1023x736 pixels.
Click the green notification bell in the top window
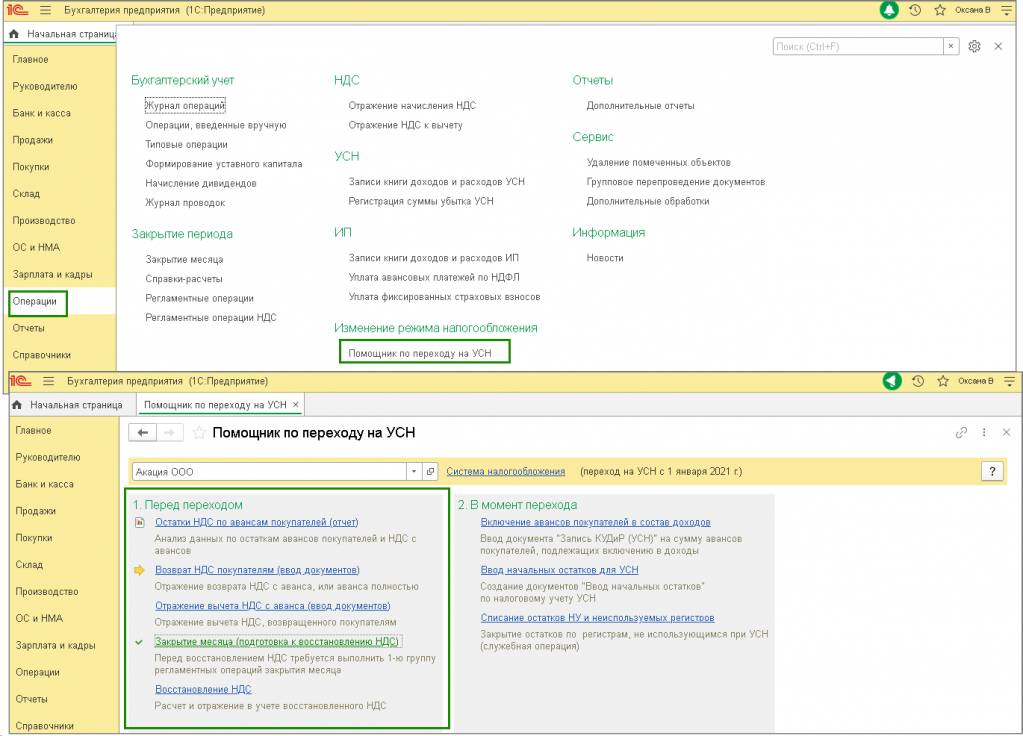(x=889, y=10)
